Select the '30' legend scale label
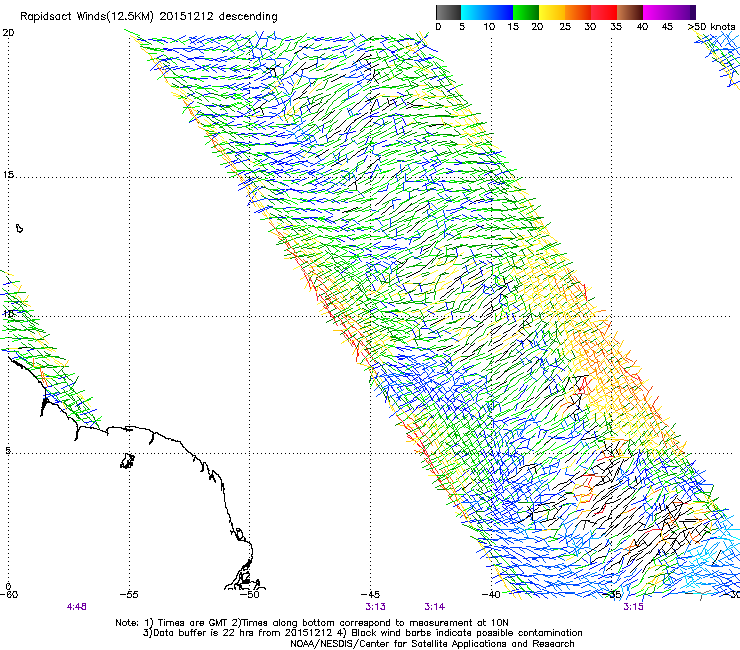The width and height of the screenshot is (740, 650). (590, 27)
